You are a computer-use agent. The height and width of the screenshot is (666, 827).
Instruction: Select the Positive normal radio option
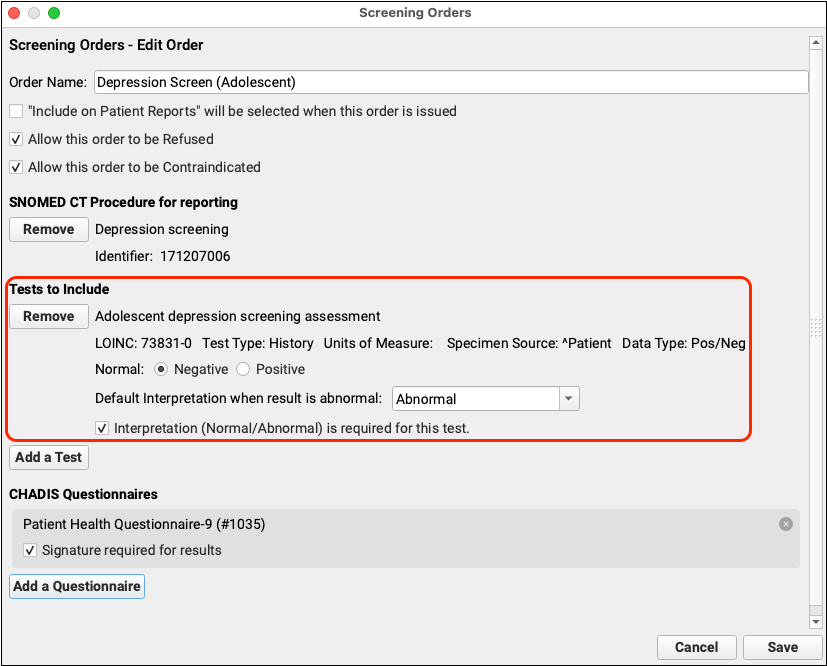click(x=243, y=370)
